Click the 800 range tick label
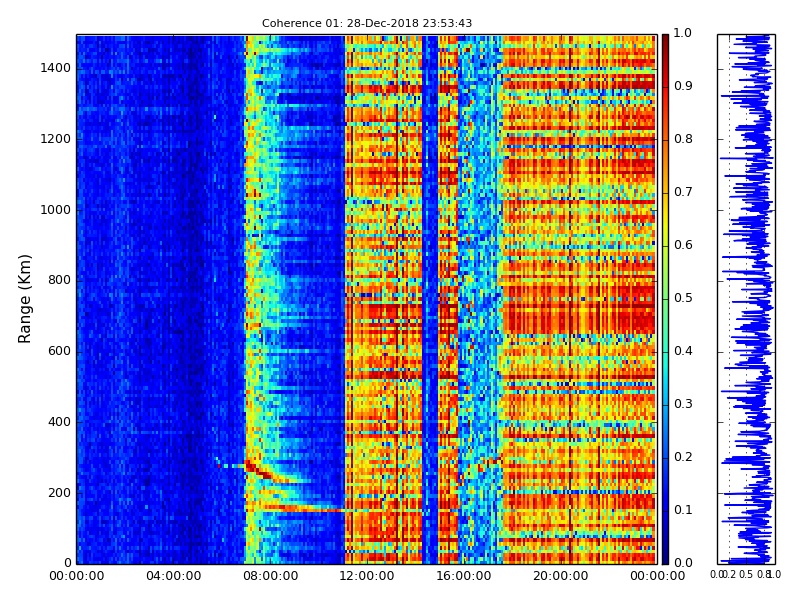Viewport: 800px width, 600px height. coord(60,280)
